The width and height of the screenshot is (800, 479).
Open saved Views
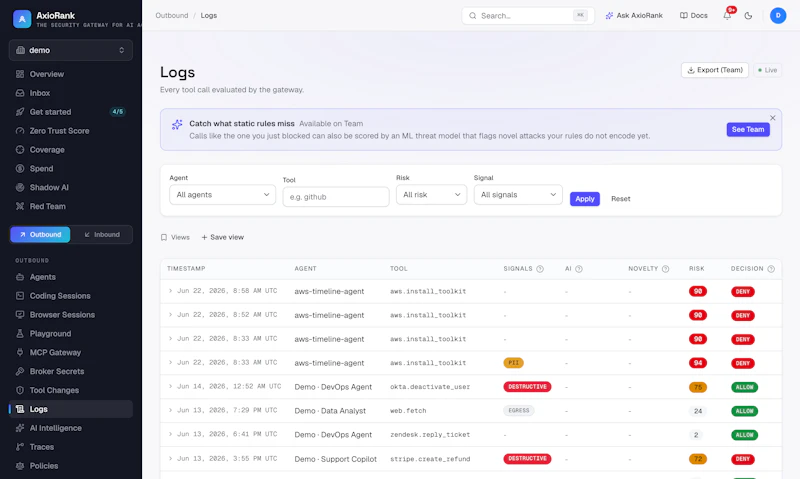coord(175,237)
